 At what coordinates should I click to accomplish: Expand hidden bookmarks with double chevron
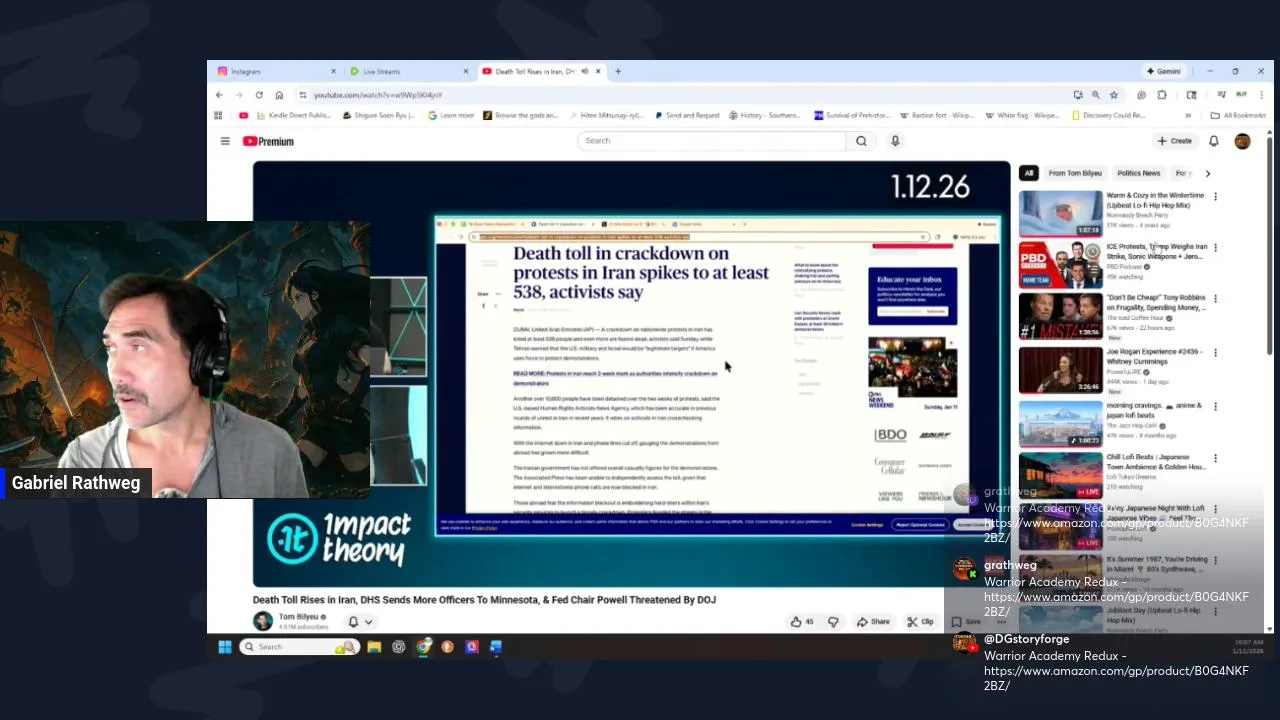tap(1188, 116)
